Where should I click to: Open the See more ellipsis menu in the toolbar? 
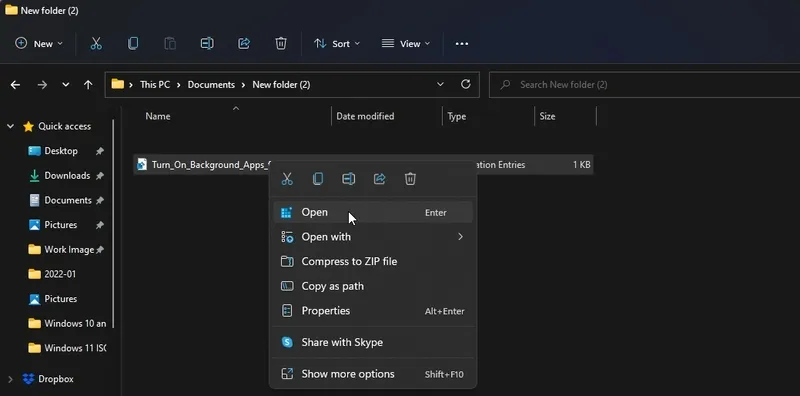click(x=462, y=44)
